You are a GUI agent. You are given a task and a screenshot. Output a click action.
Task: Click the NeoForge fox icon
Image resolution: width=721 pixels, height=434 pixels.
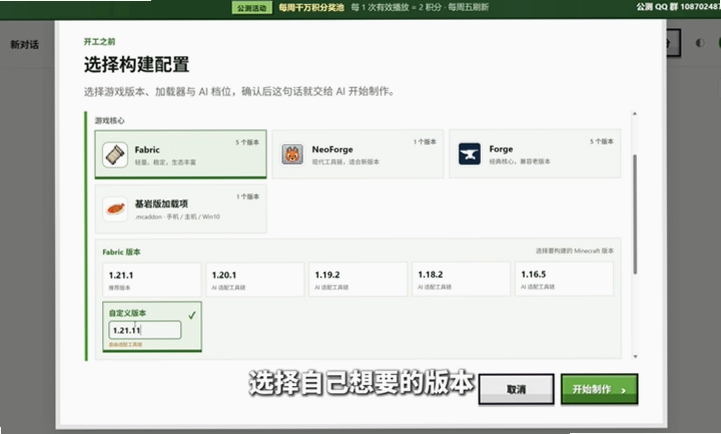pos(292,154)
